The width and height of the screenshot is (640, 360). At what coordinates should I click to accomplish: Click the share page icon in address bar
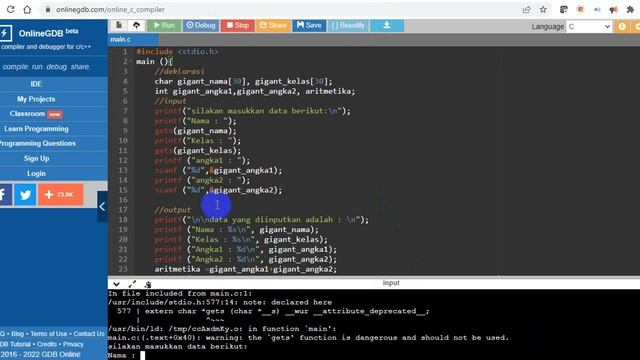[527, 9]
